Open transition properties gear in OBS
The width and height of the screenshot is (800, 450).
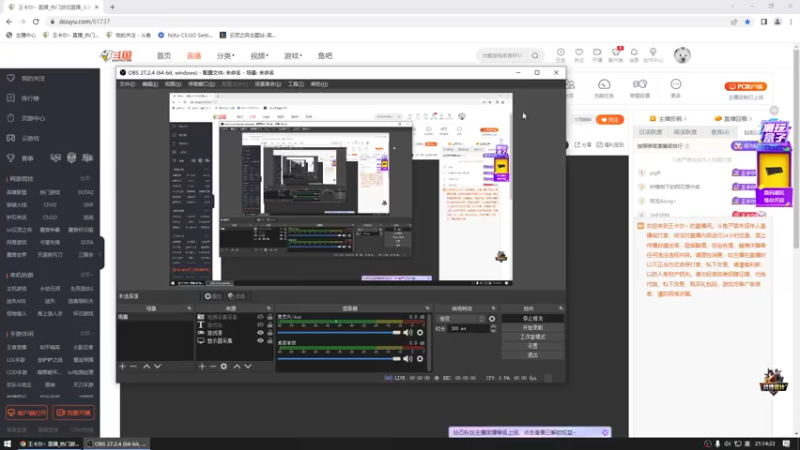[492, 319]
